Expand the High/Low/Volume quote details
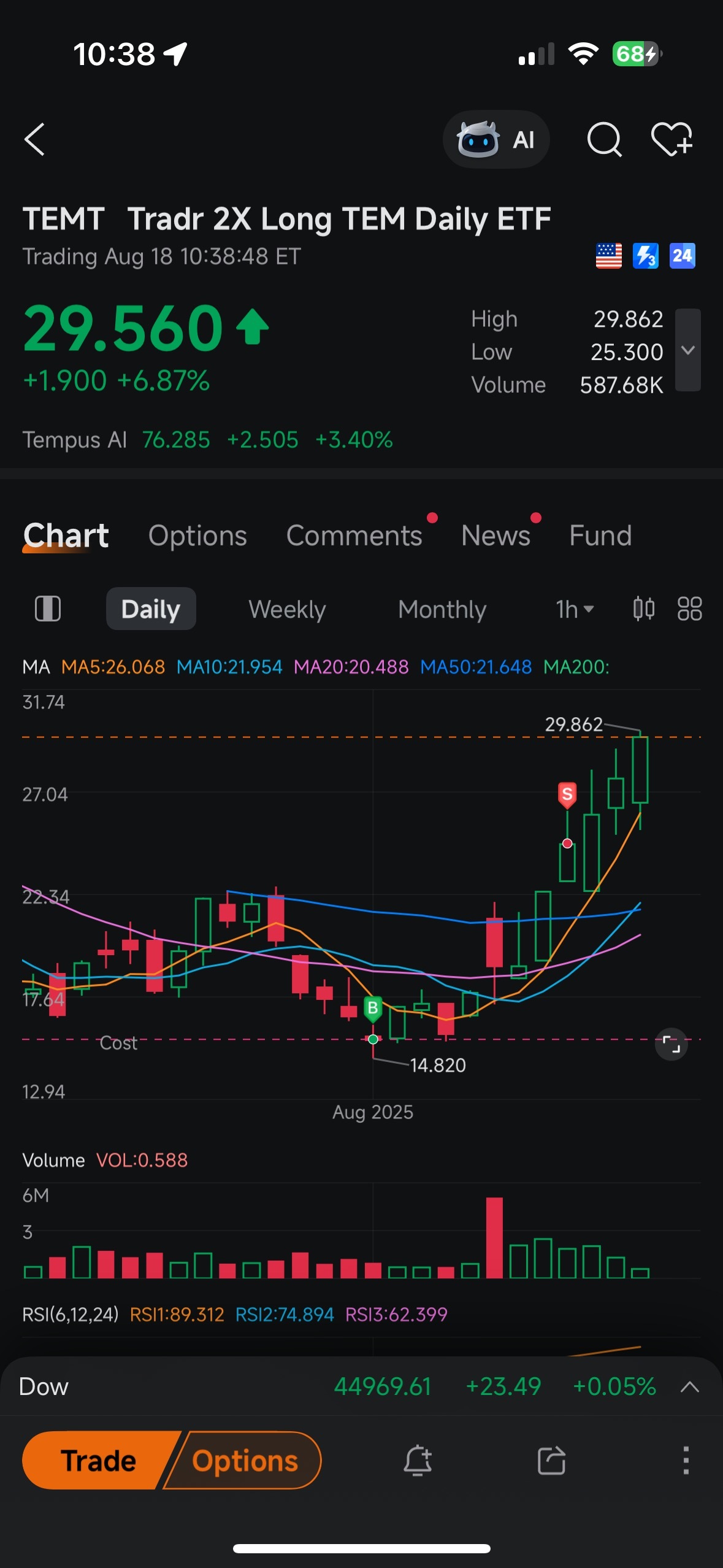This screenshot has width=723, height=1568. pos(688,350)
